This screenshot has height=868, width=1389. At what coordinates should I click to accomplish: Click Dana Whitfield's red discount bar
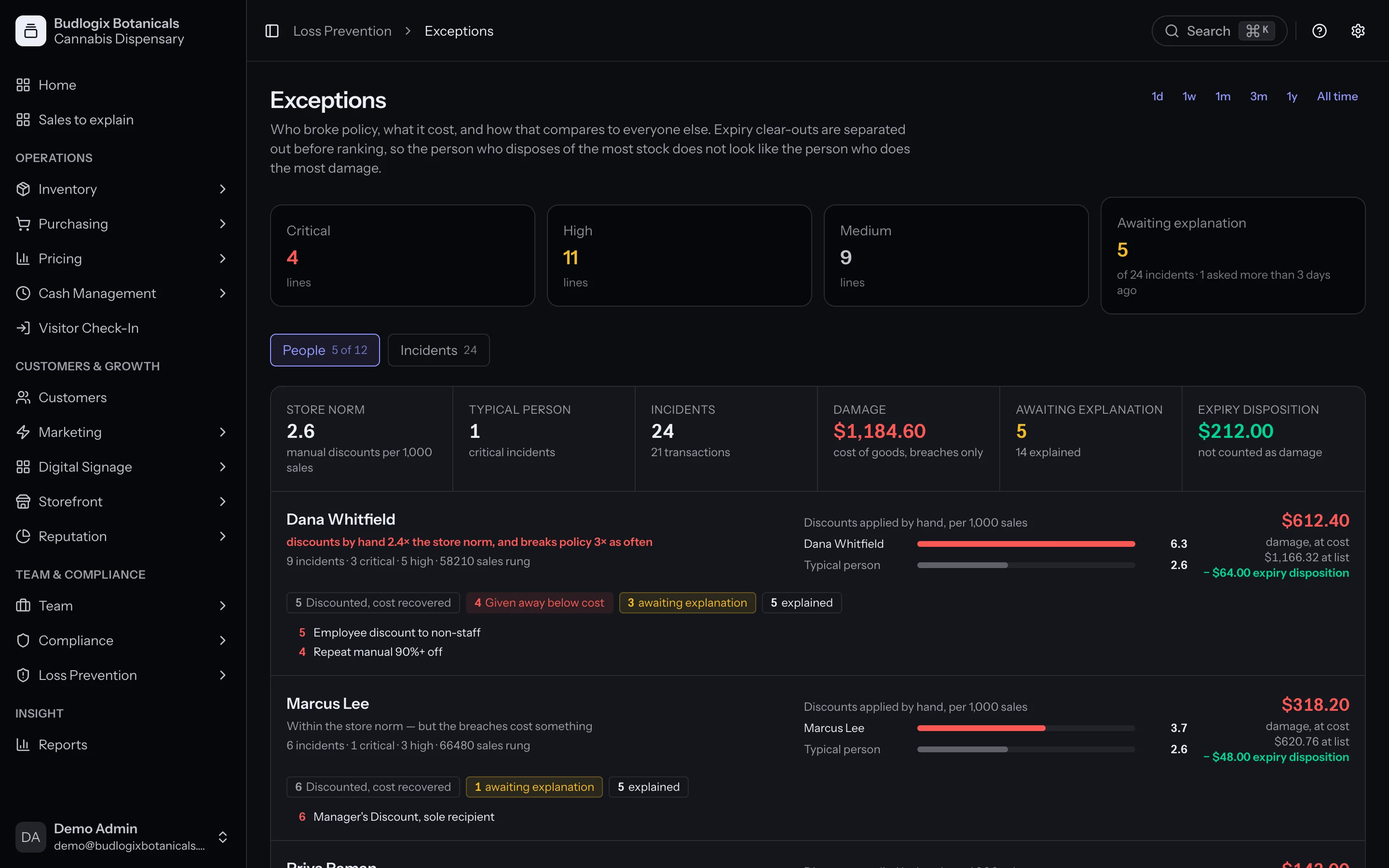pos(1026,543)
